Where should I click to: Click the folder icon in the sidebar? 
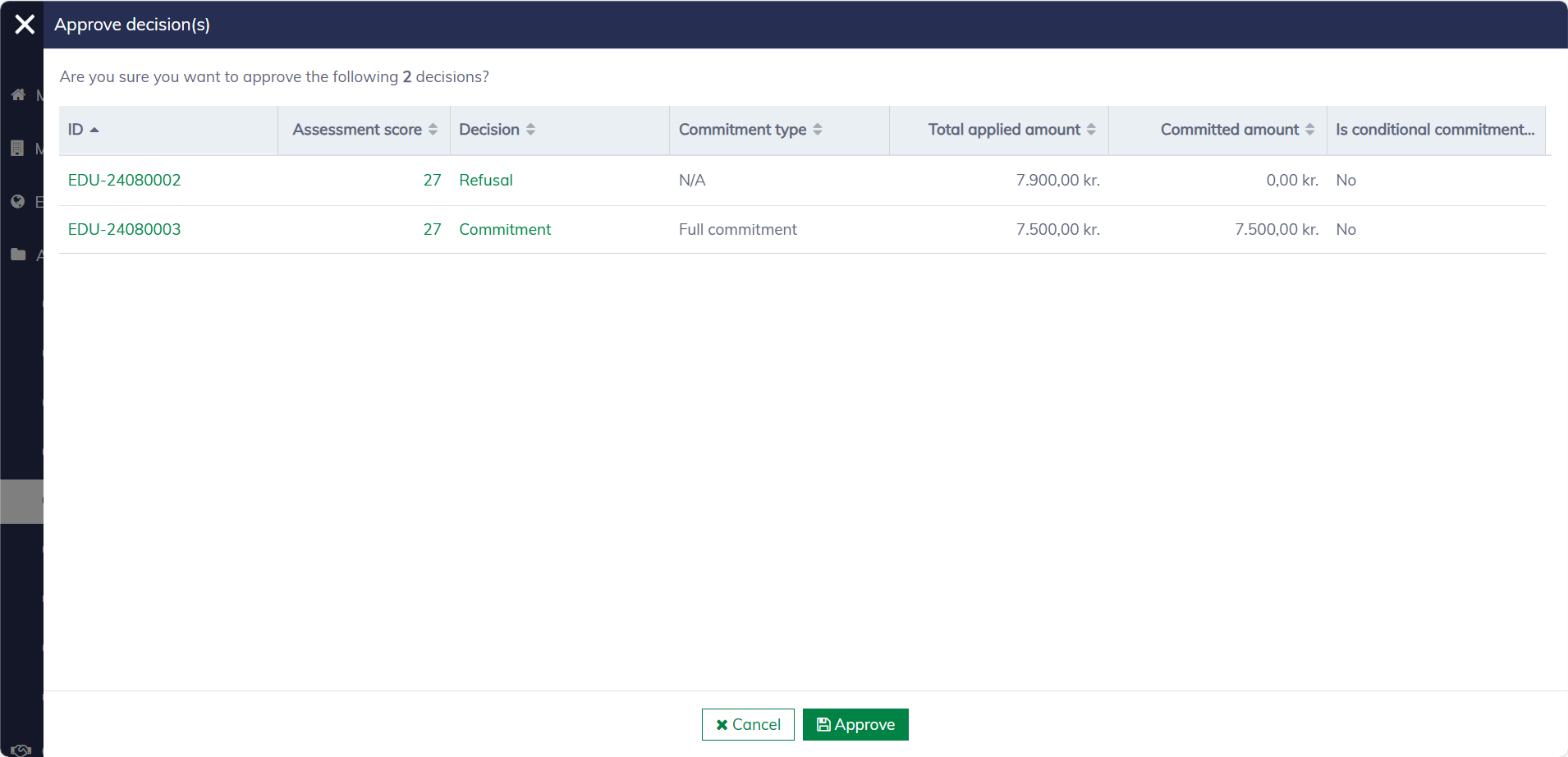pos(18,255)
